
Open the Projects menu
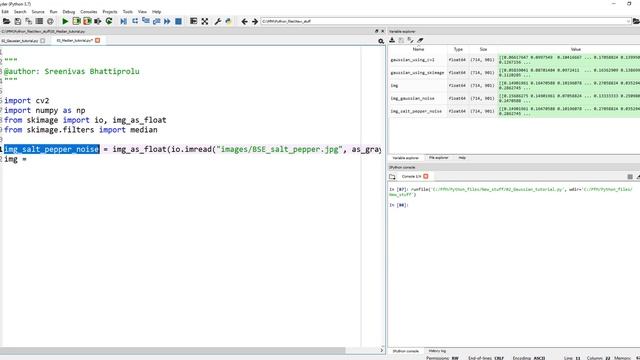click(109, 12)
